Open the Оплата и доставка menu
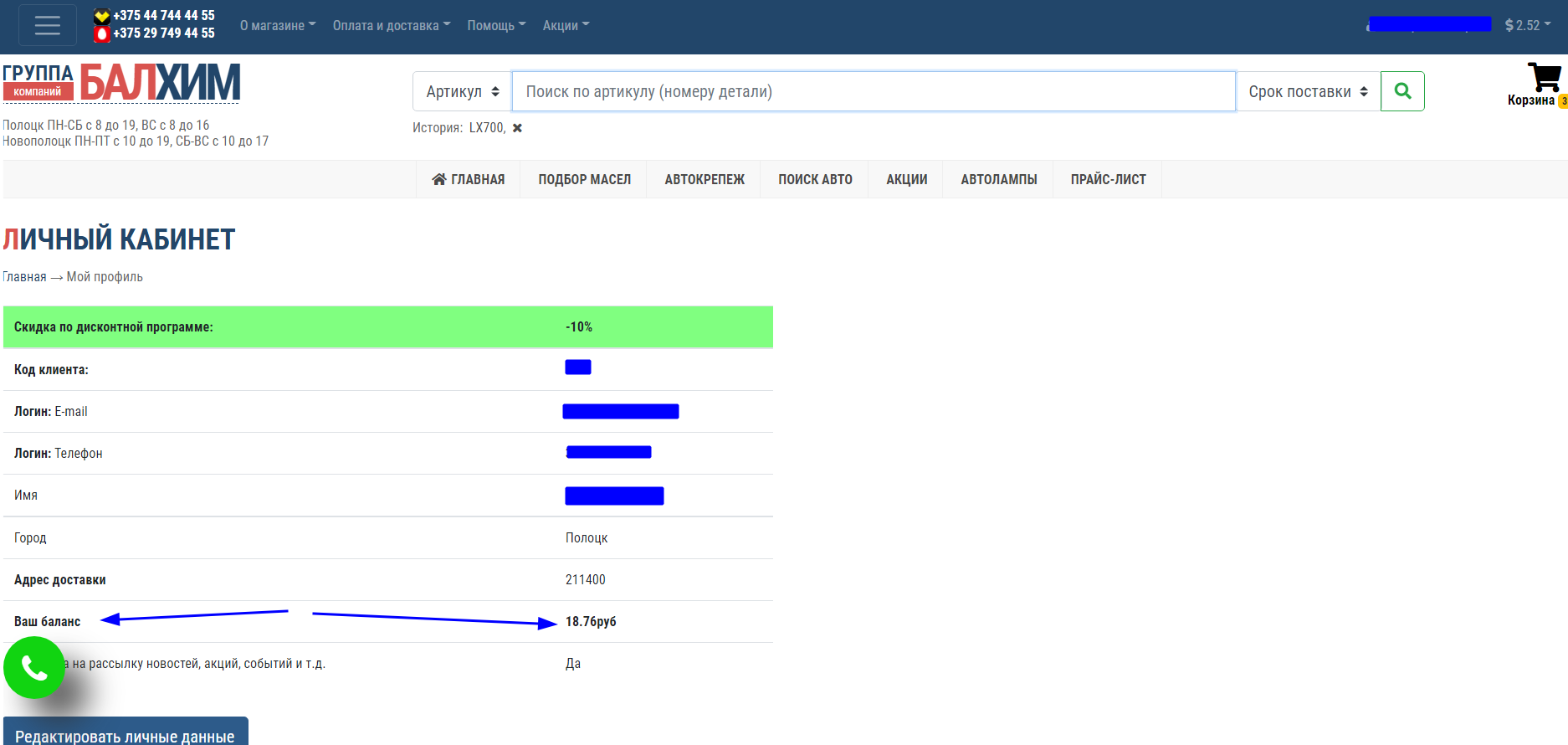 coord(391,25)
